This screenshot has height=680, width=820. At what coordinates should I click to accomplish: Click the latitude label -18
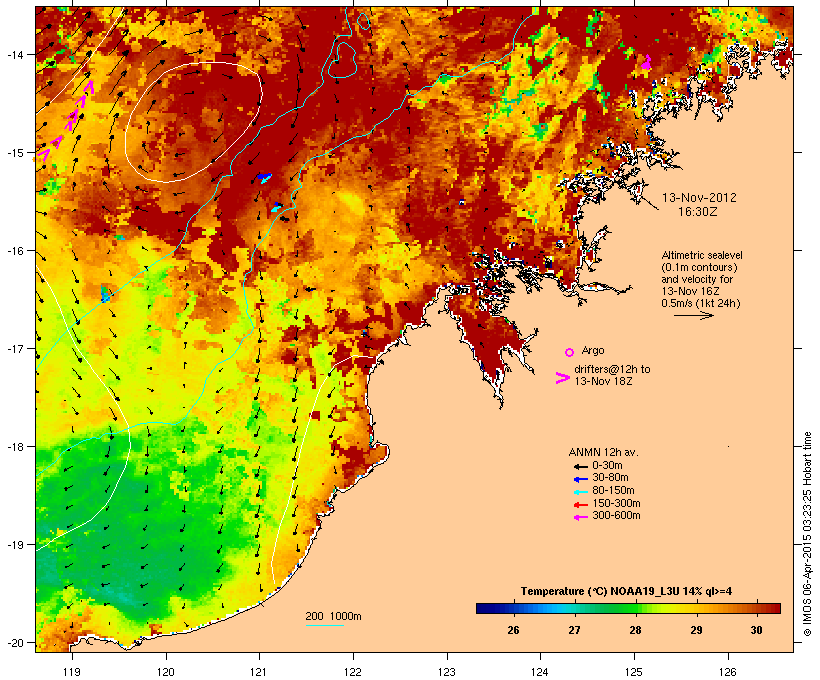pyautogui.click(x=15, y=447)
